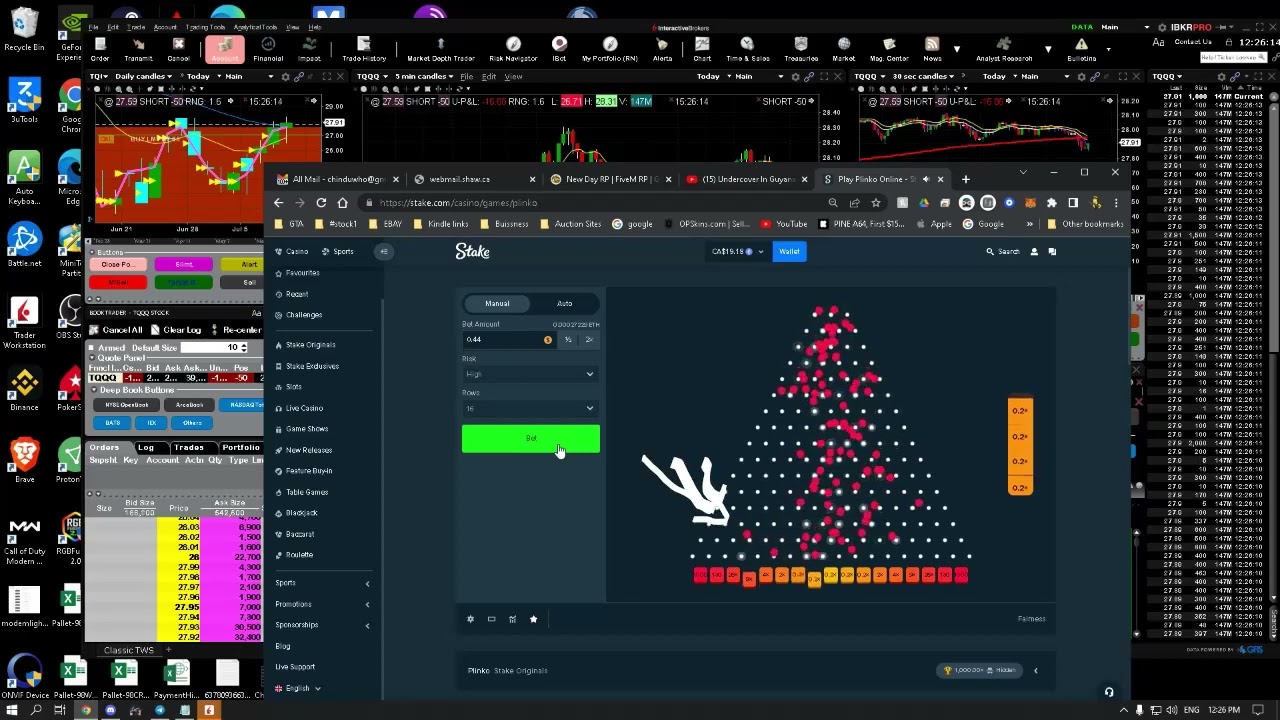
Task: Open live stats chart icon under game
Action: tap(512, 619)
